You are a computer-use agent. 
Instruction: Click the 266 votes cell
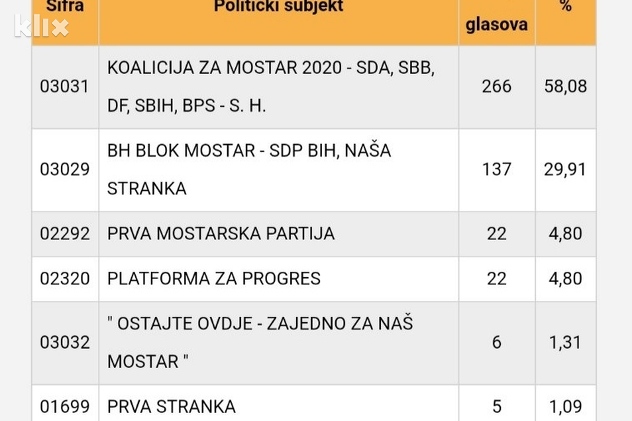pyautogui.click(x=496, y=86)
